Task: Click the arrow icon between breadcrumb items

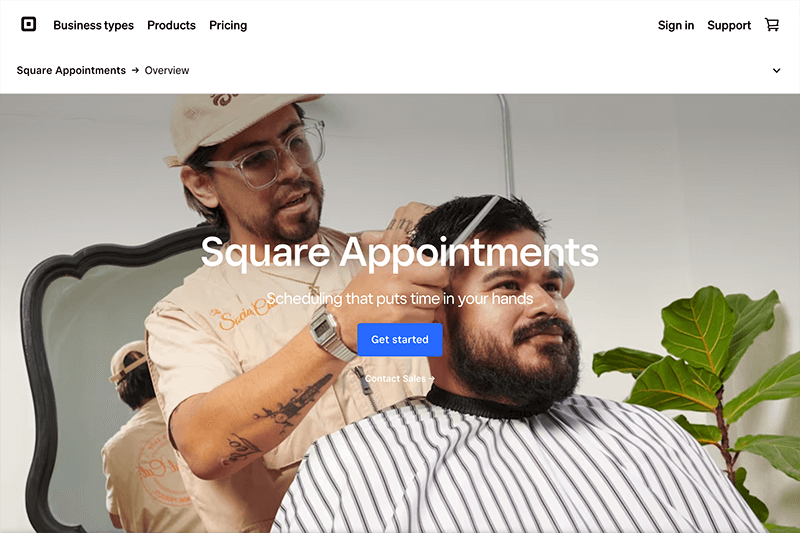Action: [x=135, y=70]
